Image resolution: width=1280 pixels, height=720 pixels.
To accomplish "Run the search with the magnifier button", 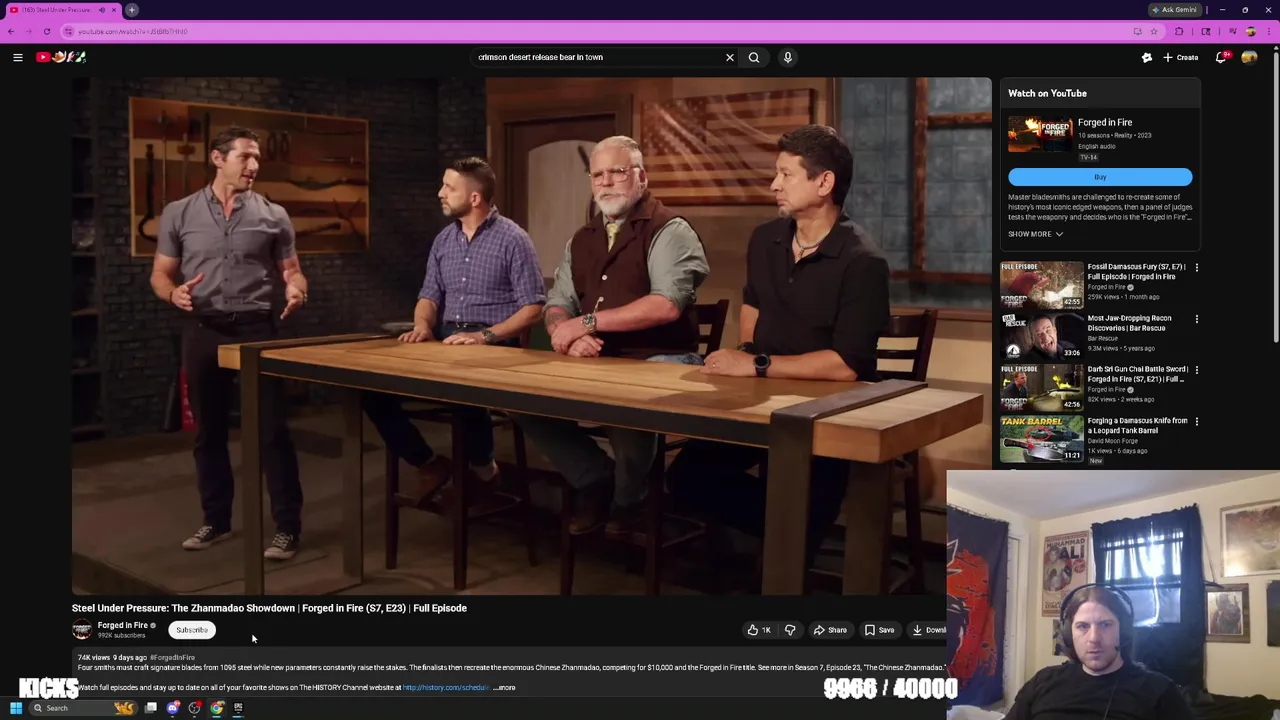I will point(754,57).
